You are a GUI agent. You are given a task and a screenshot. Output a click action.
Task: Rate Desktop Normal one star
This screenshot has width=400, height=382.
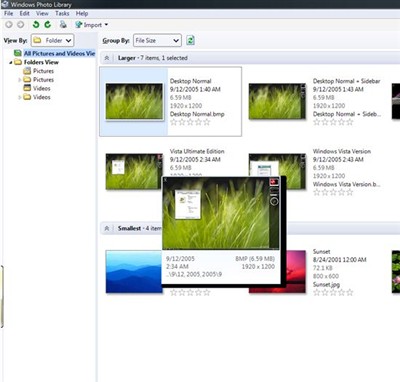(173, 122)
